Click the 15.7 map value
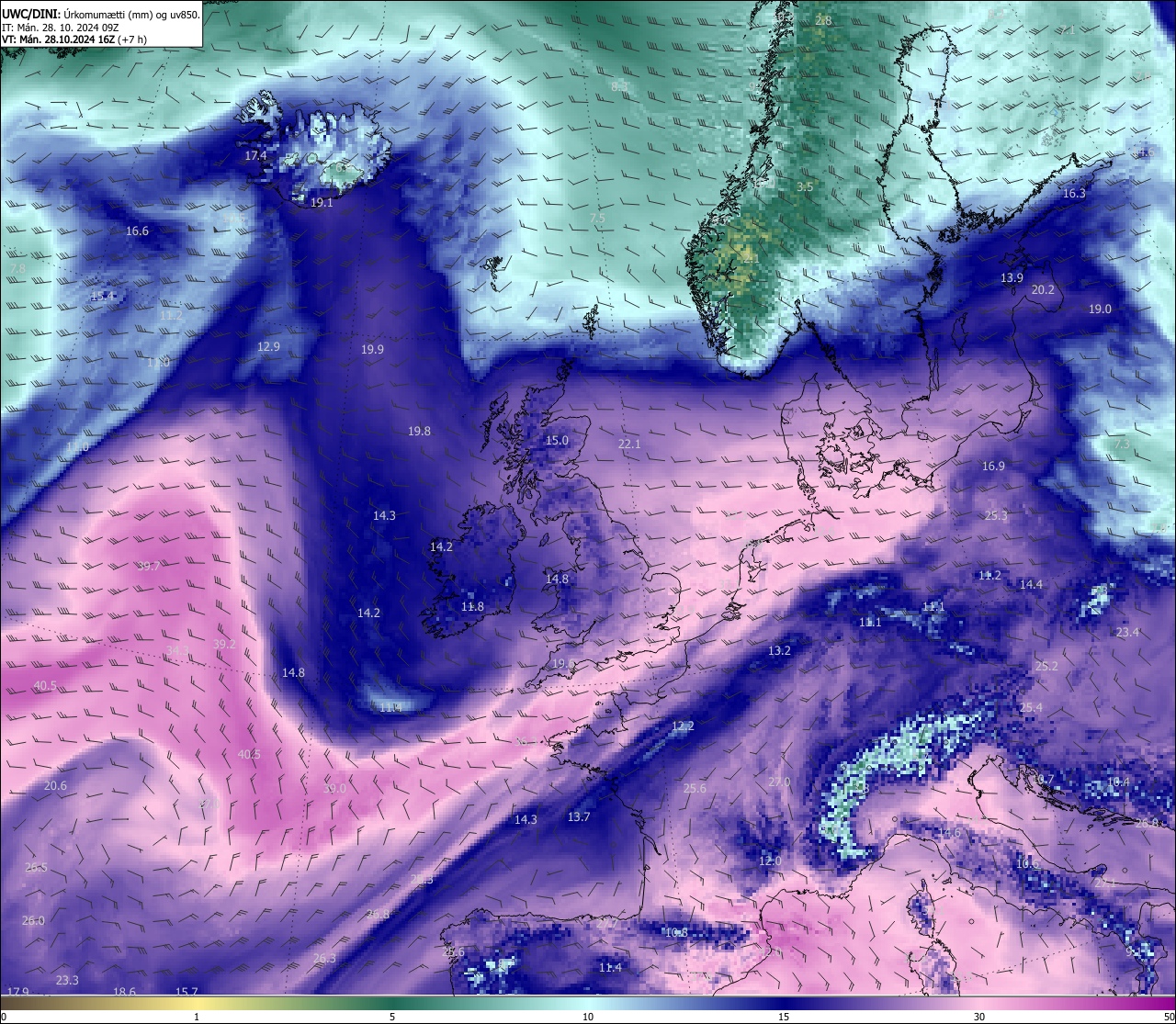The height and width of the screenshot is (1024, 1176). point(187,992)
